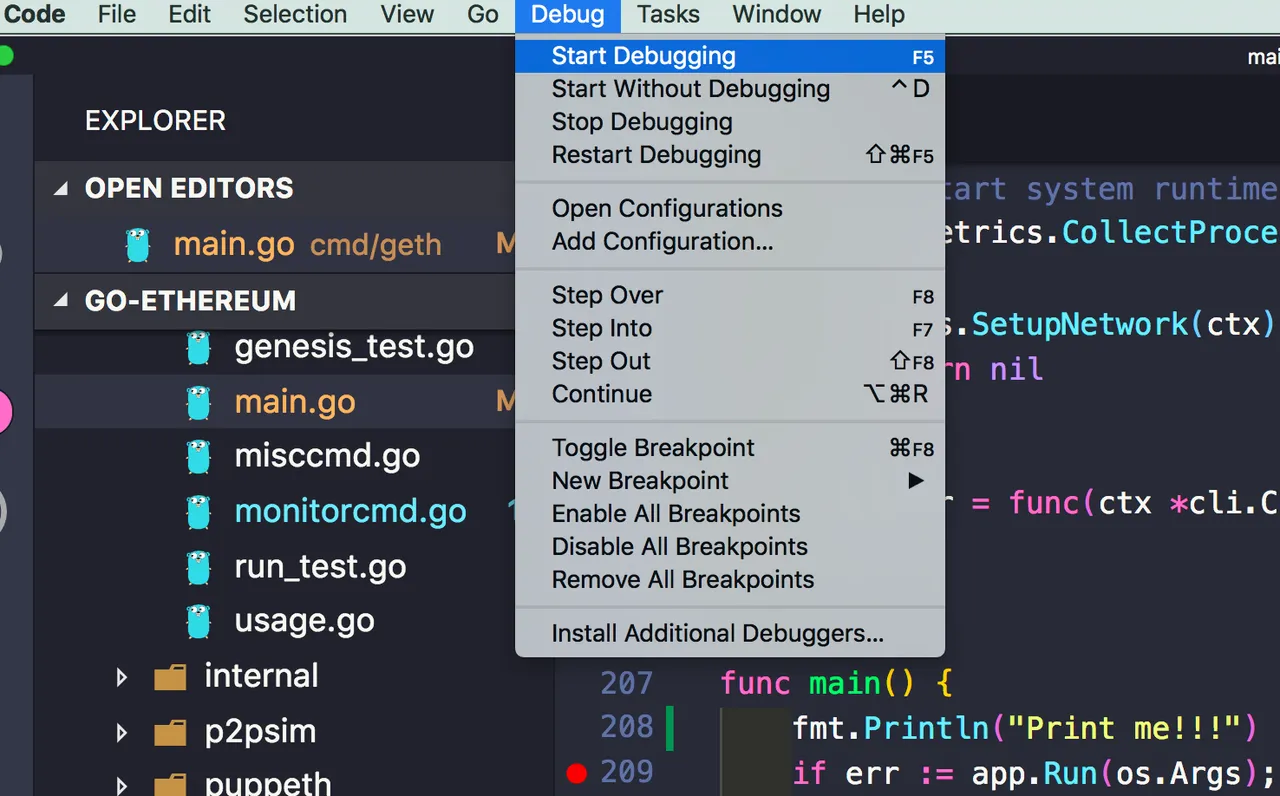
Task: Open the File menu
Action: coord(117,15)
